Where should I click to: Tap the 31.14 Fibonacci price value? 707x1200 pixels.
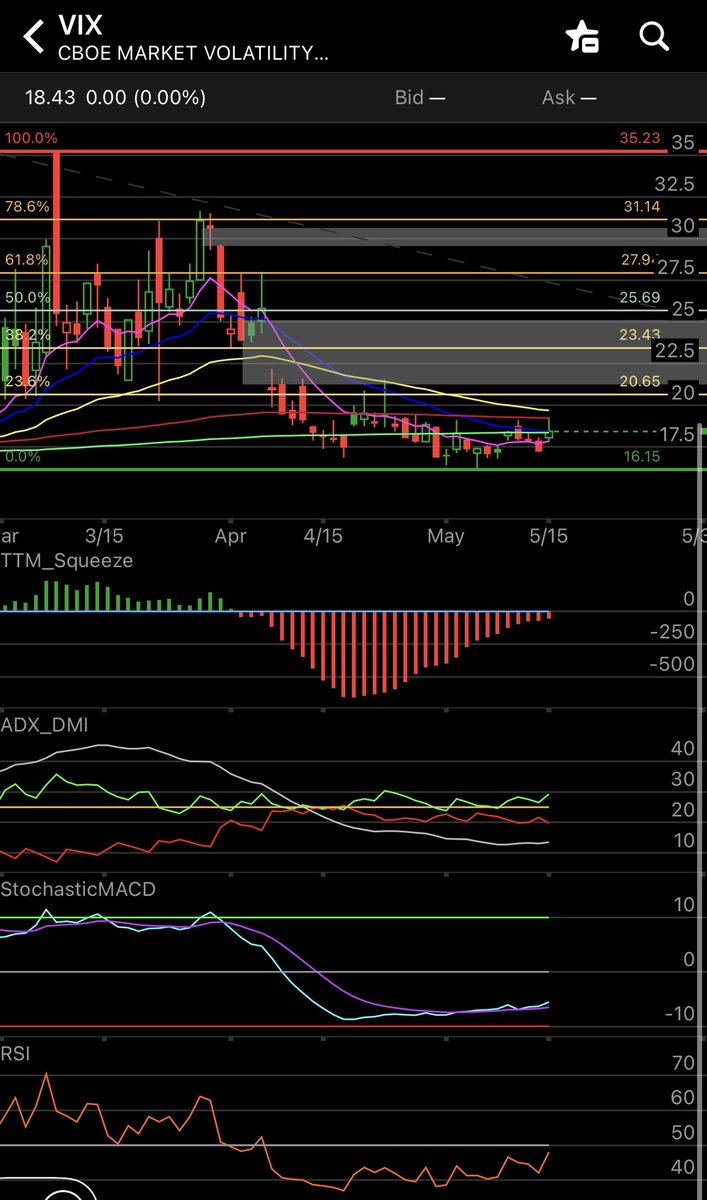642,206
